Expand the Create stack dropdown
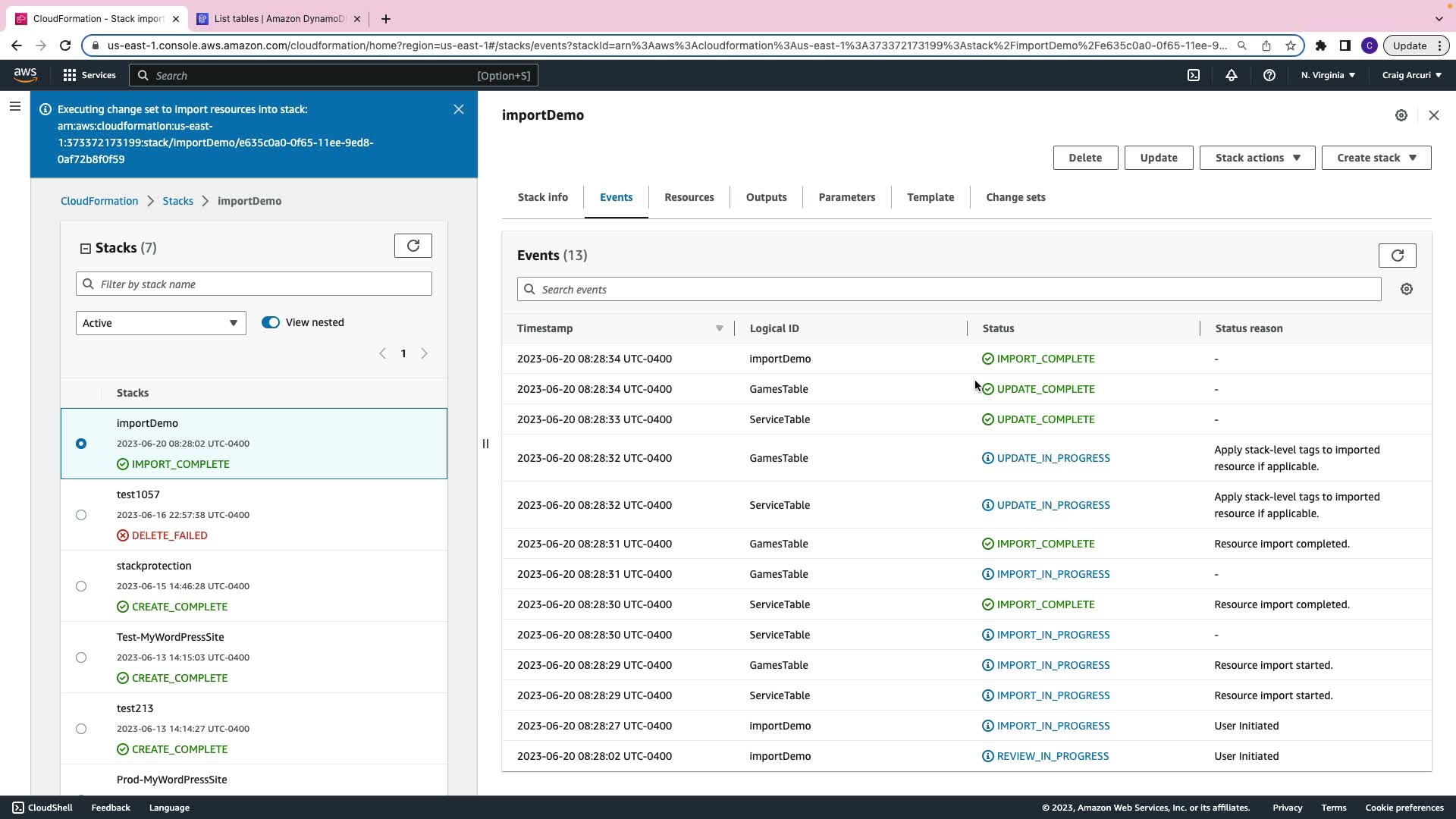Screen dimensions: 1456x819 (1376, 158)
